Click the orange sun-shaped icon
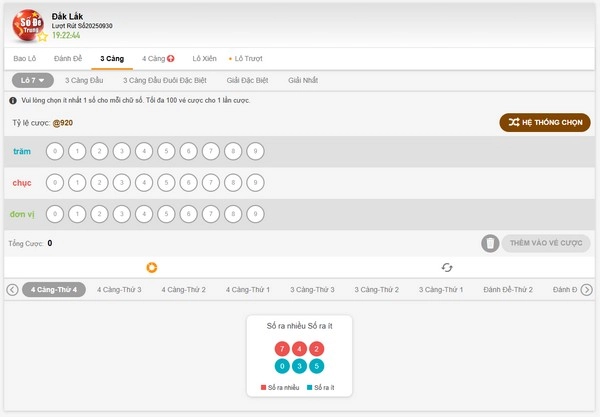The height and width of the screenshot is (417, 600). 152,267
